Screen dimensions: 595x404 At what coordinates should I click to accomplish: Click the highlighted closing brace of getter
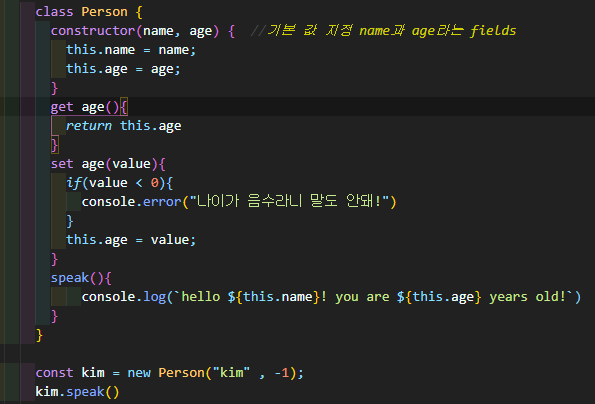55,145
